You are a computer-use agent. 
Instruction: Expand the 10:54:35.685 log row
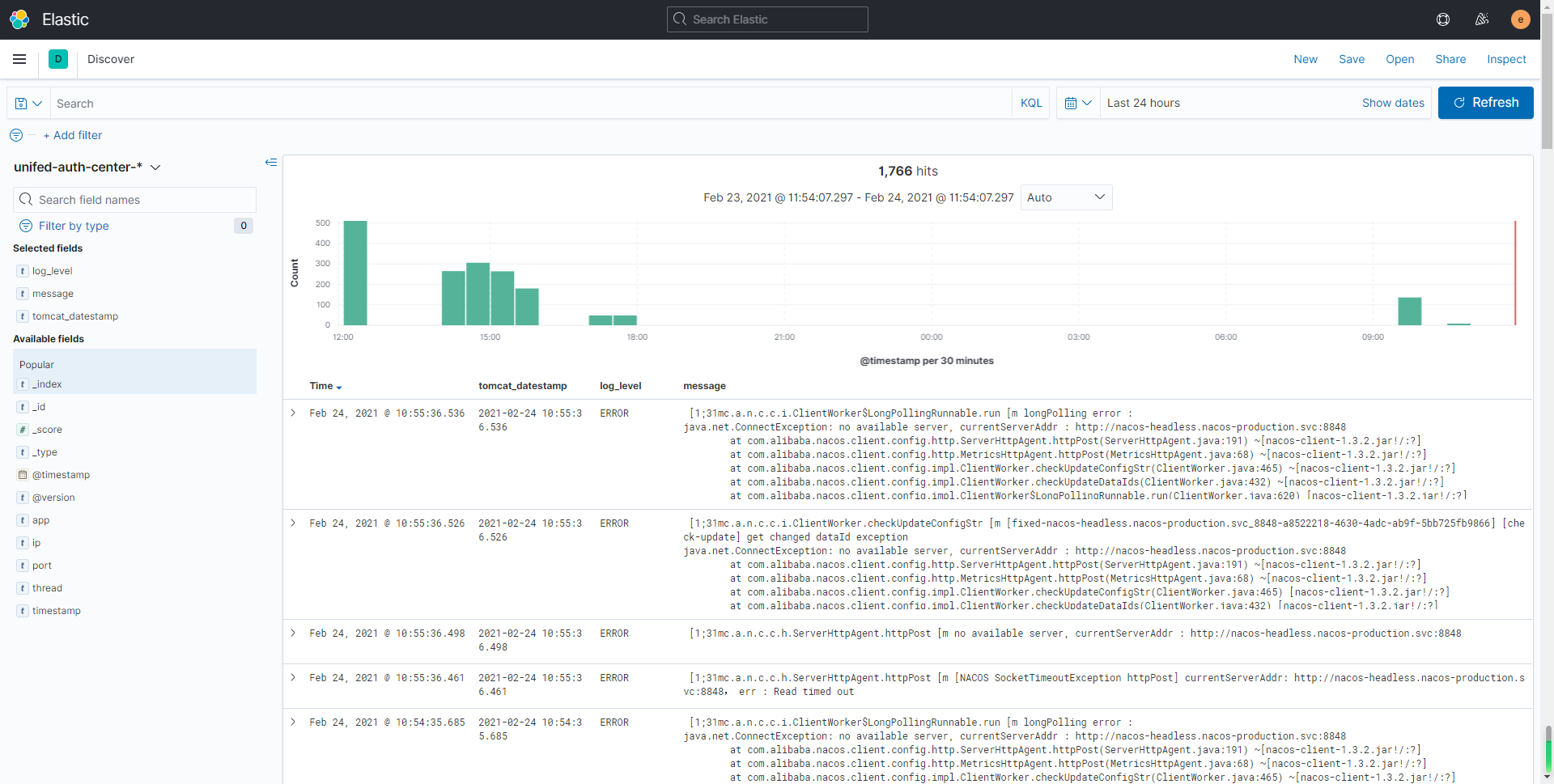coord(293,722)
